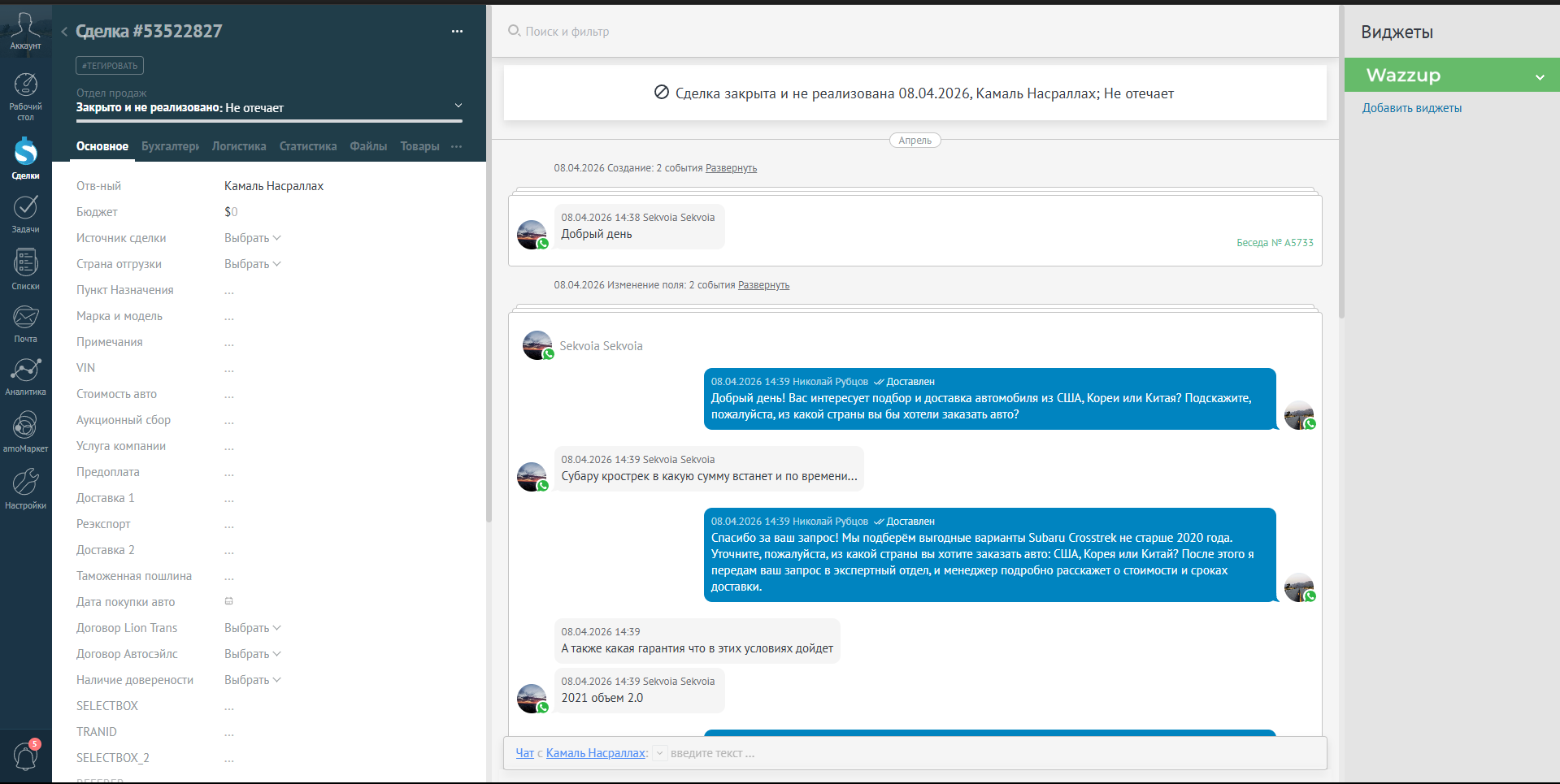Open the Аналитика analytics icon
Image resolution: width=1560 pixels, height=784 pixels.
25,370
